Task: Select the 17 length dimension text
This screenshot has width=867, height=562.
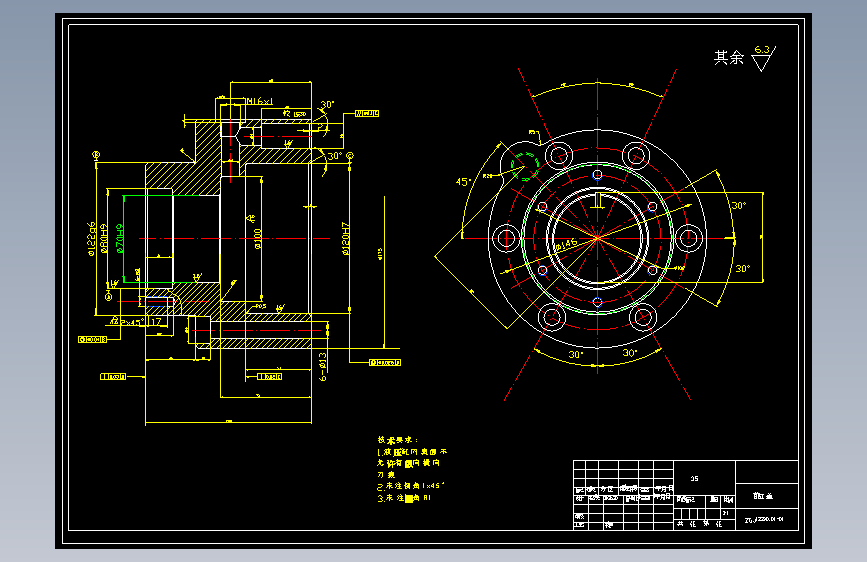Action: coord(156,321)
